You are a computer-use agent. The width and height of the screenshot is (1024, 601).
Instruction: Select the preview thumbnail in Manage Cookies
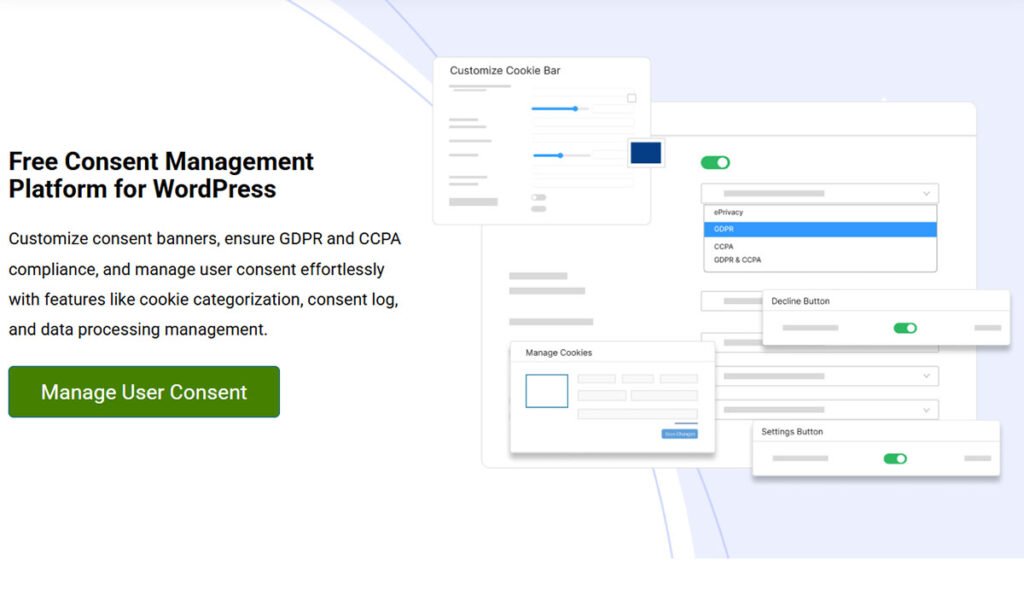pyautogui.click(x=546, y=391)
